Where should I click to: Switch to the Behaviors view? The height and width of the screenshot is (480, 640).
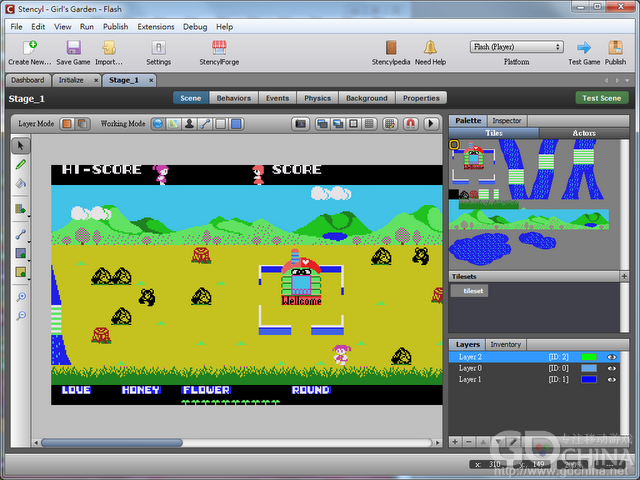[233, 98]
